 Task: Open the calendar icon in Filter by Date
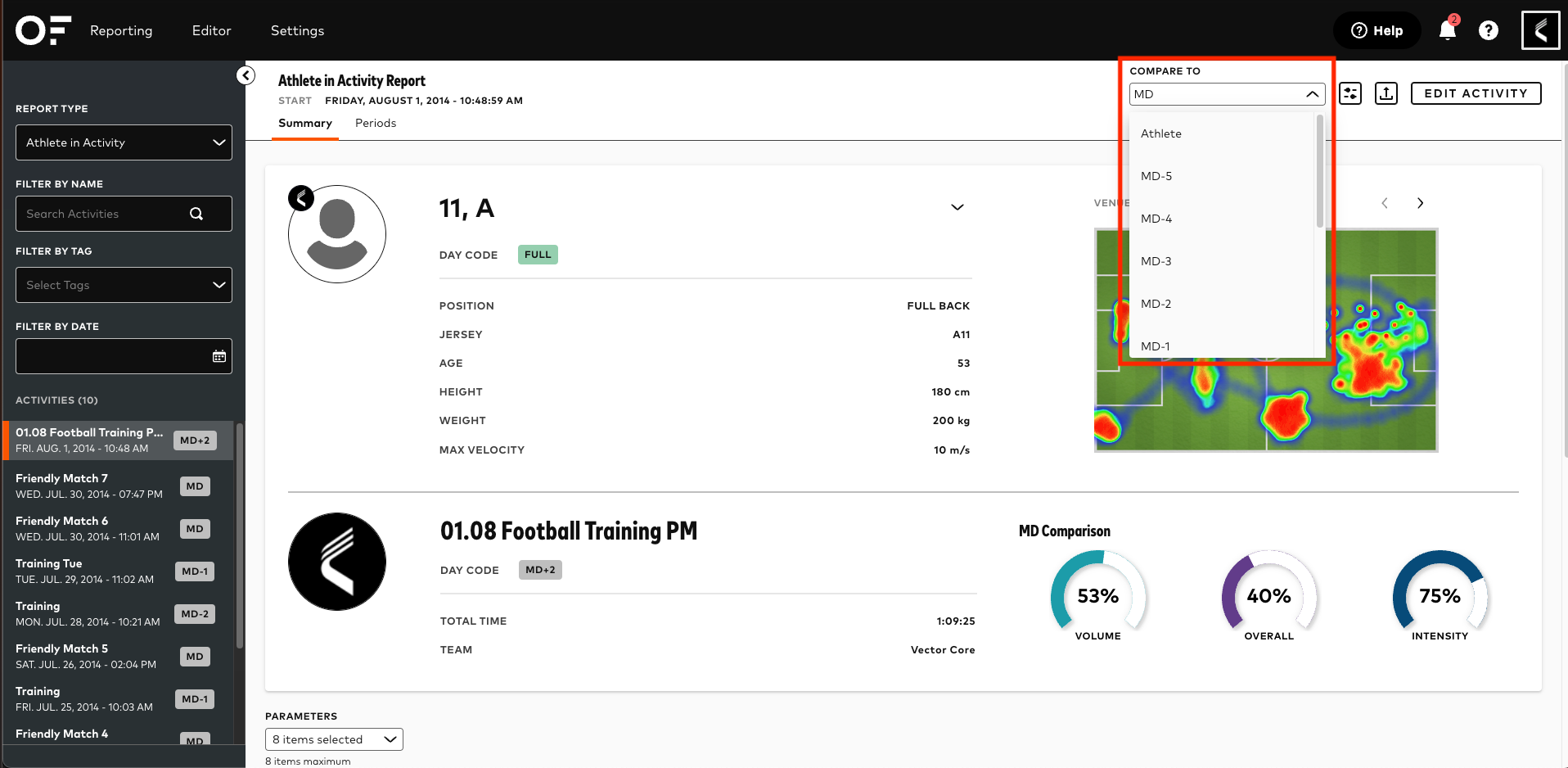pyautogui.click(x=219, y=355)
